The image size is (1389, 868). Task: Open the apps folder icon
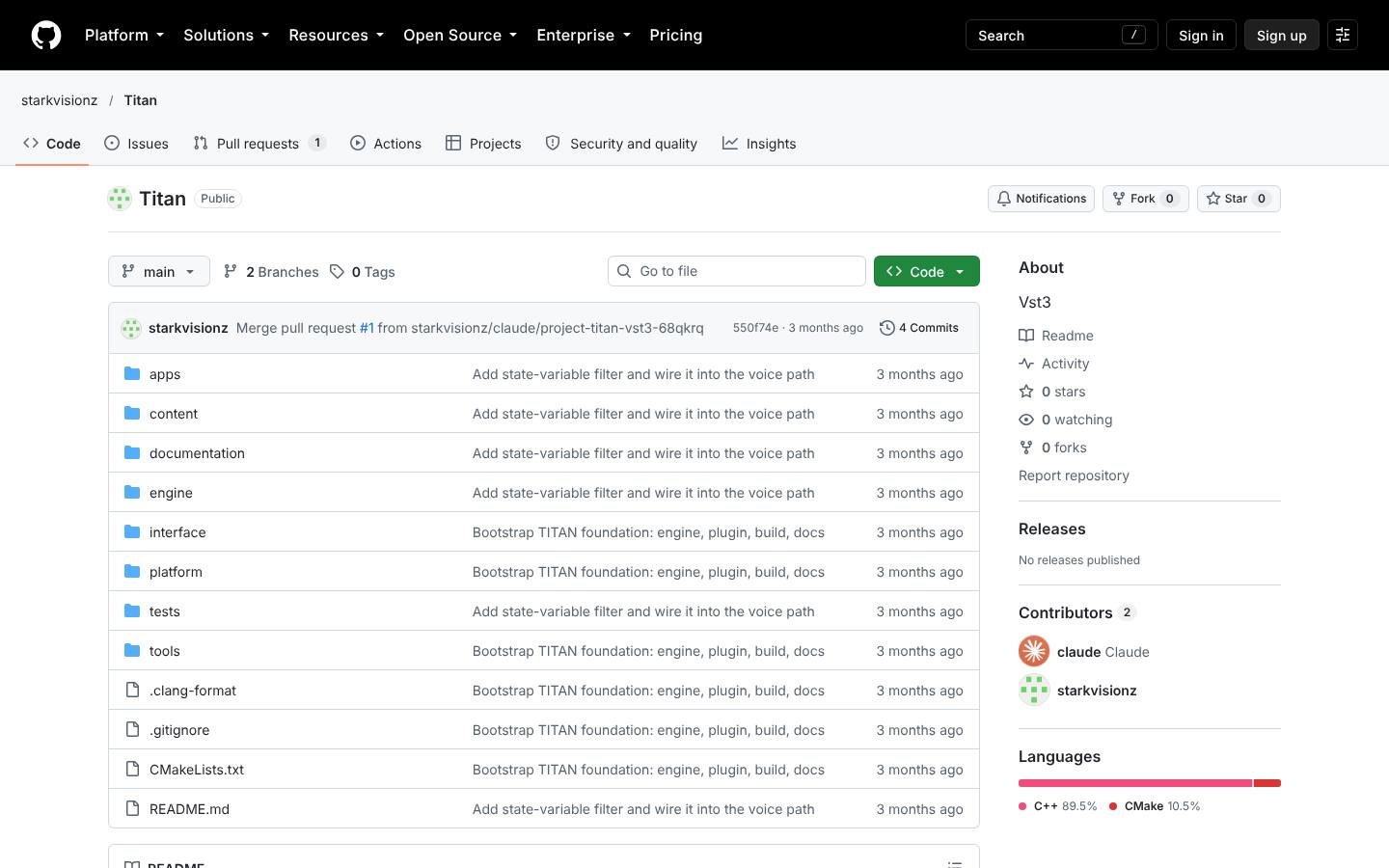click(133, 373)
